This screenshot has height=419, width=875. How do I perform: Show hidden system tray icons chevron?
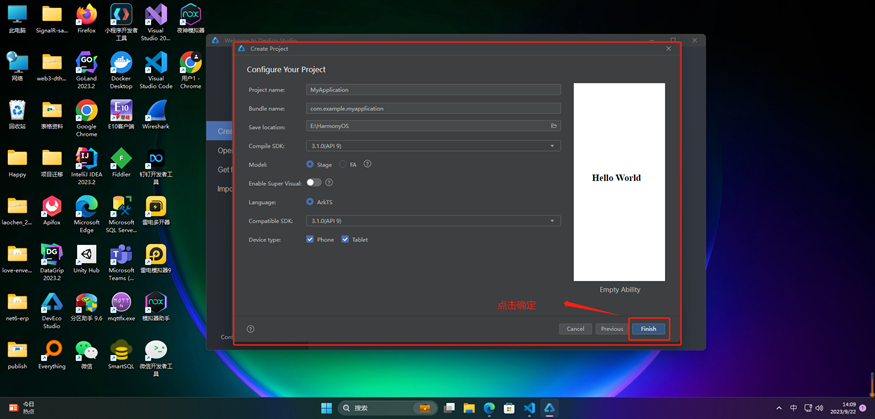pyautogui.click(x=779, y=408)
